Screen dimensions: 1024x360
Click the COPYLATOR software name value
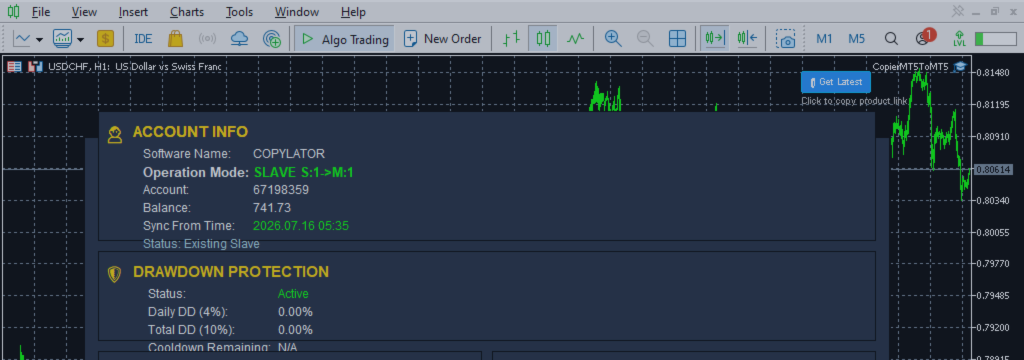pos(289,154)
